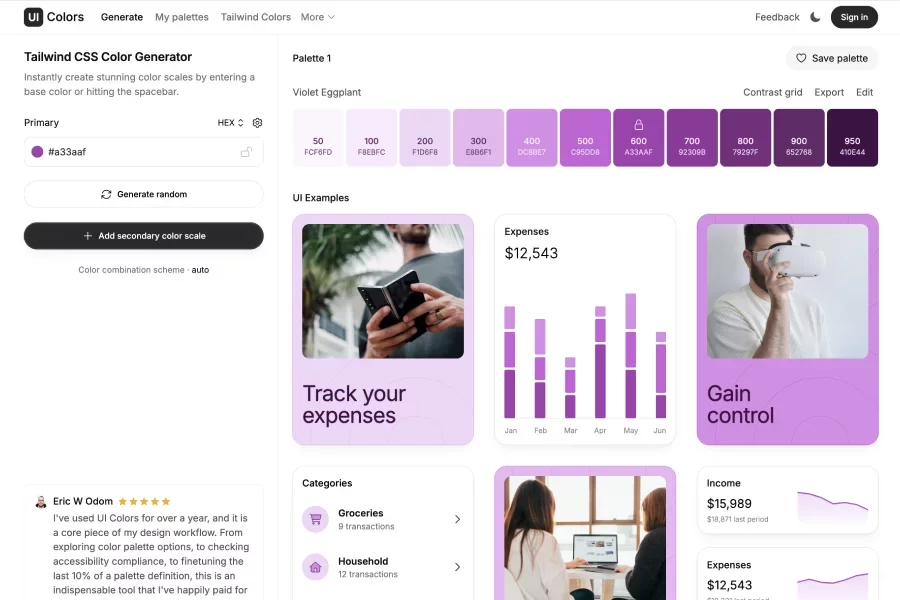Click the Groceries cart icon
The width and height of the screenshot is (900, 600).
[x=316, y=519]
